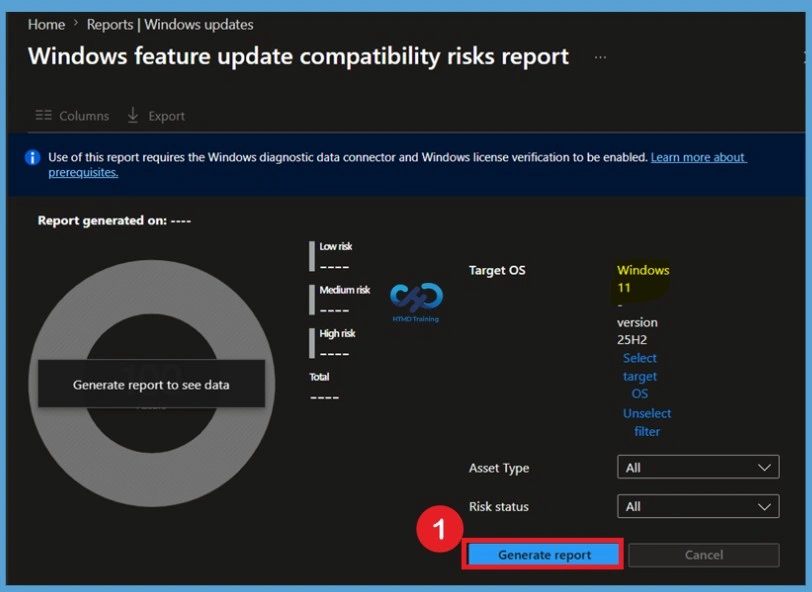Click the highlighted Windows 11 text

(x=642, y=279)
